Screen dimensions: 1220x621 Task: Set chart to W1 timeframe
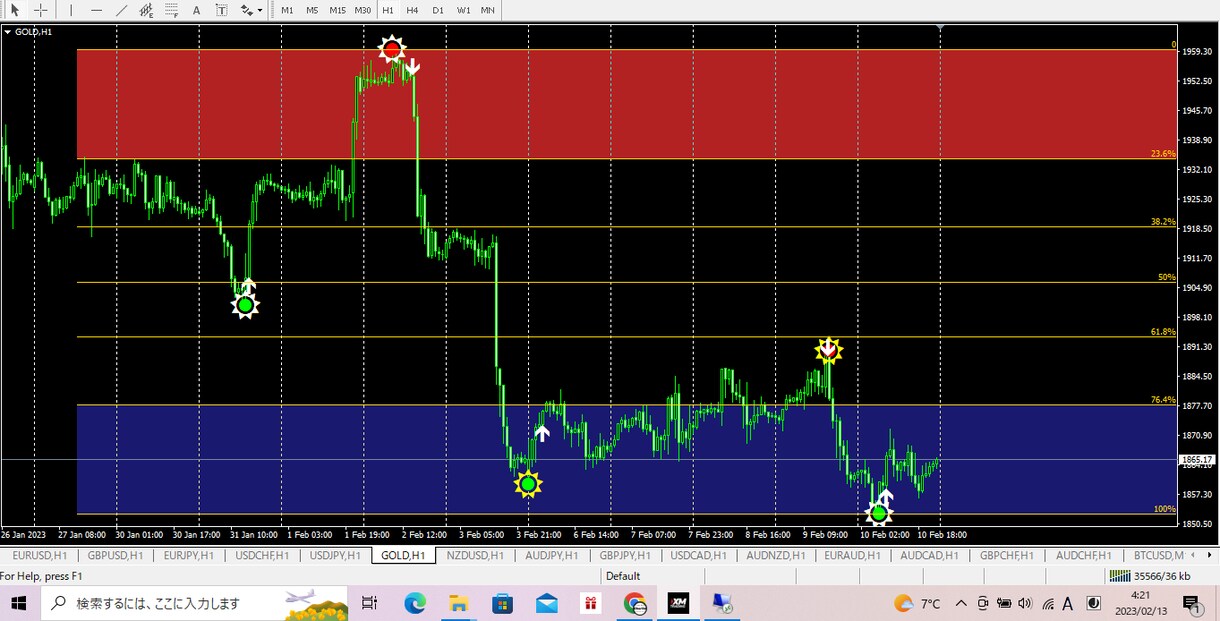click(463, 10)
